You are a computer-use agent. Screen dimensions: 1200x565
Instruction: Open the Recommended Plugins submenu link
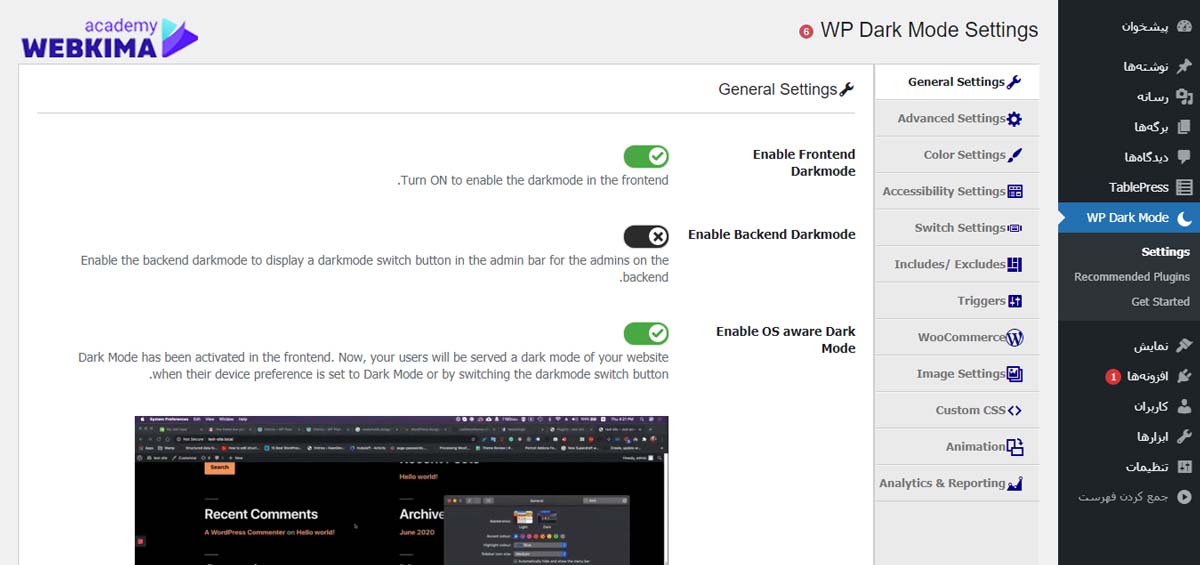(x=1132, y=277)
